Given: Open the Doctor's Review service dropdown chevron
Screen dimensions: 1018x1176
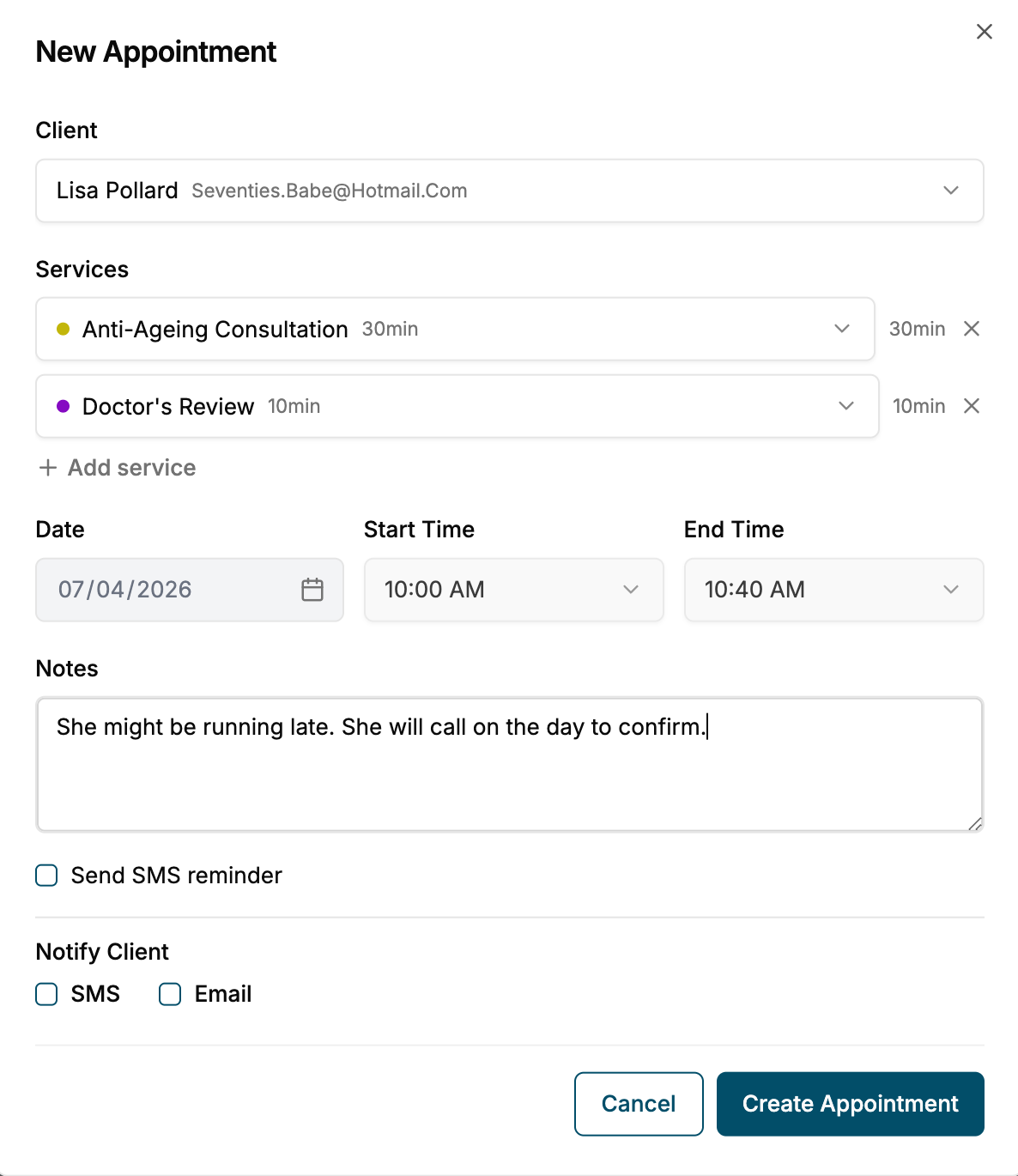Looking at the screenshot, I should coord(846,406).
